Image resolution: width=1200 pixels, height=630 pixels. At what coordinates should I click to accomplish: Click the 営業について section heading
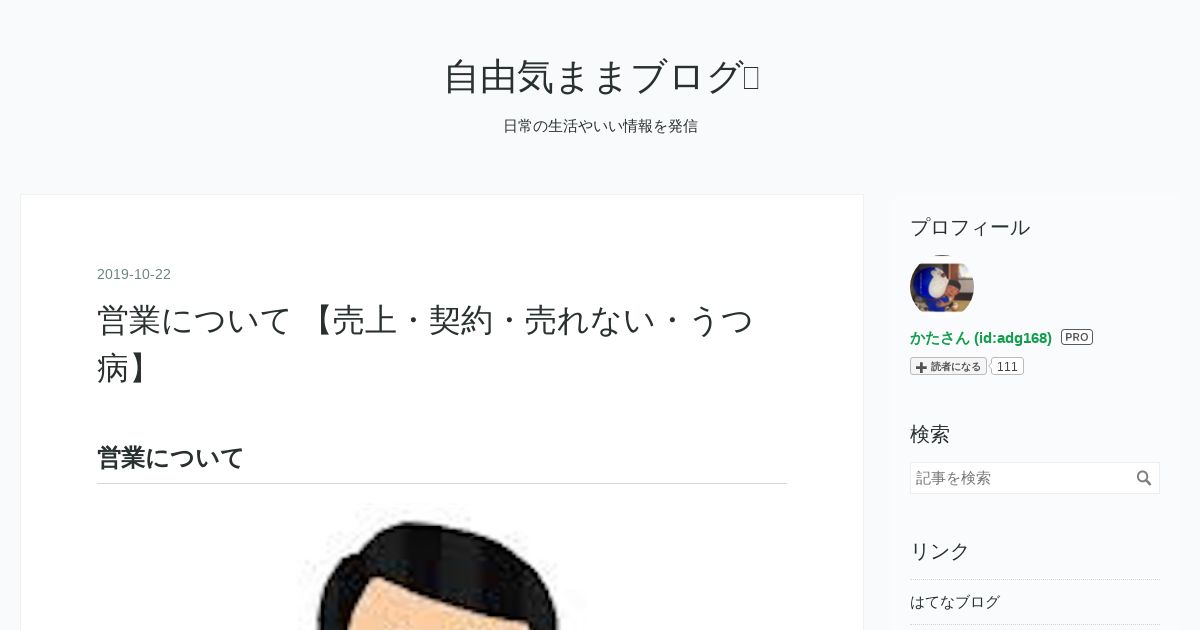(x=170, y=458)
